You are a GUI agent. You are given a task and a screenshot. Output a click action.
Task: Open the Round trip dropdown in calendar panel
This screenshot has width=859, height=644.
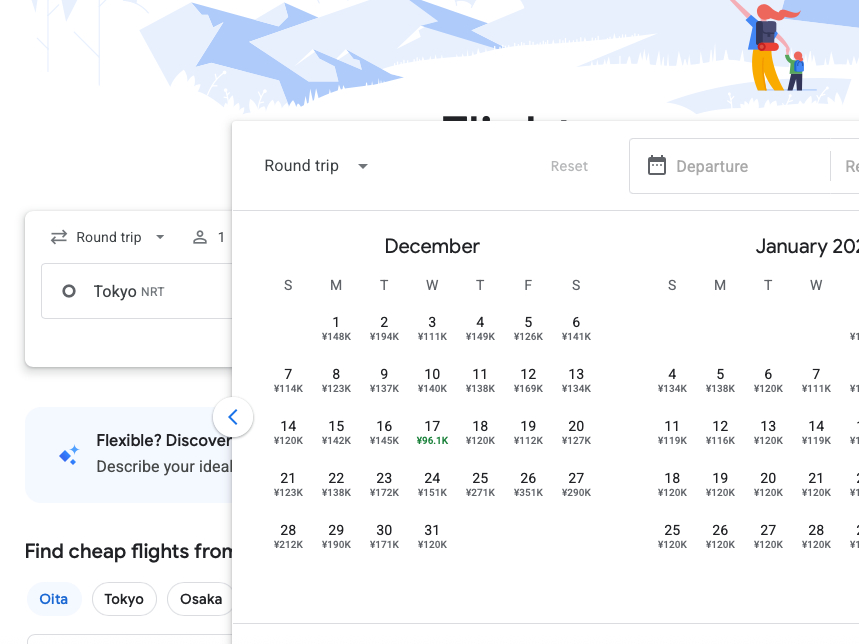(x=316, y=166)
